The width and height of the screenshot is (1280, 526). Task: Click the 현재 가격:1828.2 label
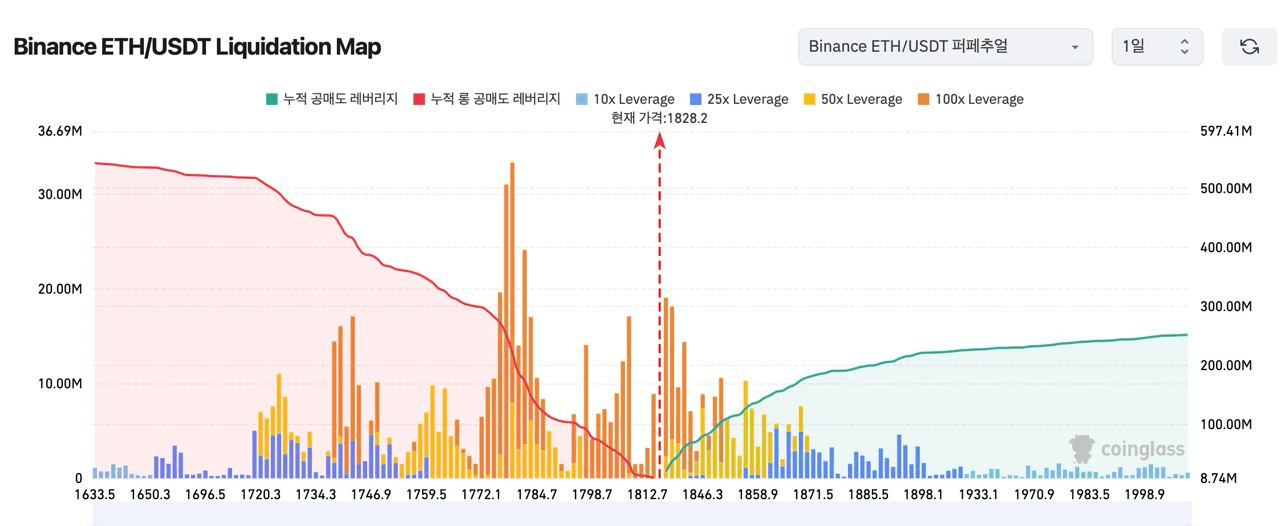659,118
